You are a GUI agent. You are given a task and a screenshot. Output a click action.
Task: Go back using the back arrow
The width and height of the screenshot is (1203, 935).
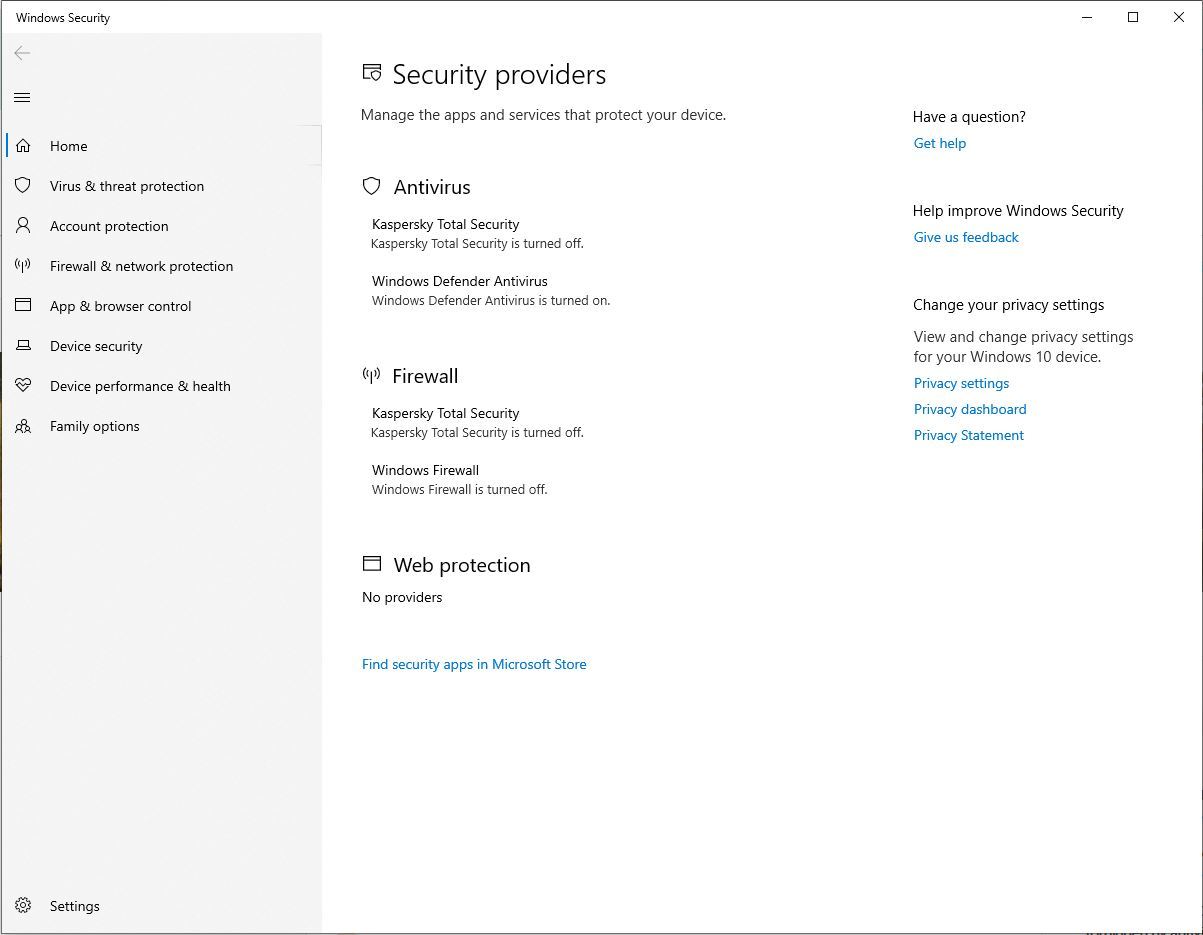coord(22,53)
